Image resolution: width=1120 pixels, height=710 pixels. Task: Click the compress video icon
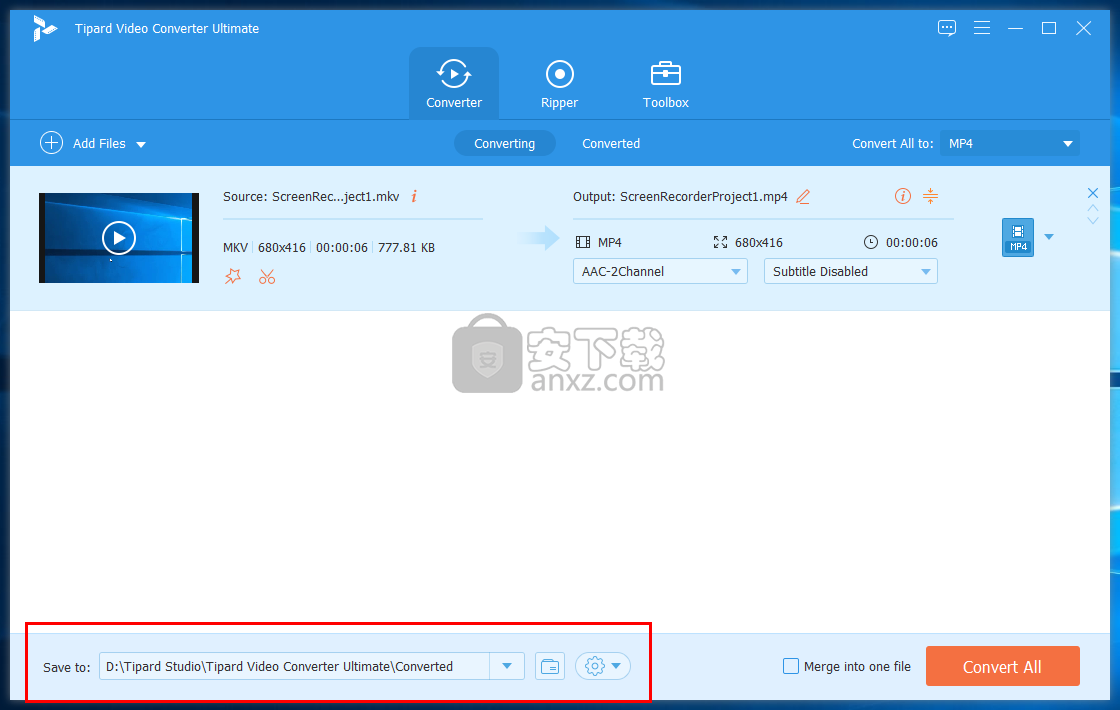coord(930,196)
